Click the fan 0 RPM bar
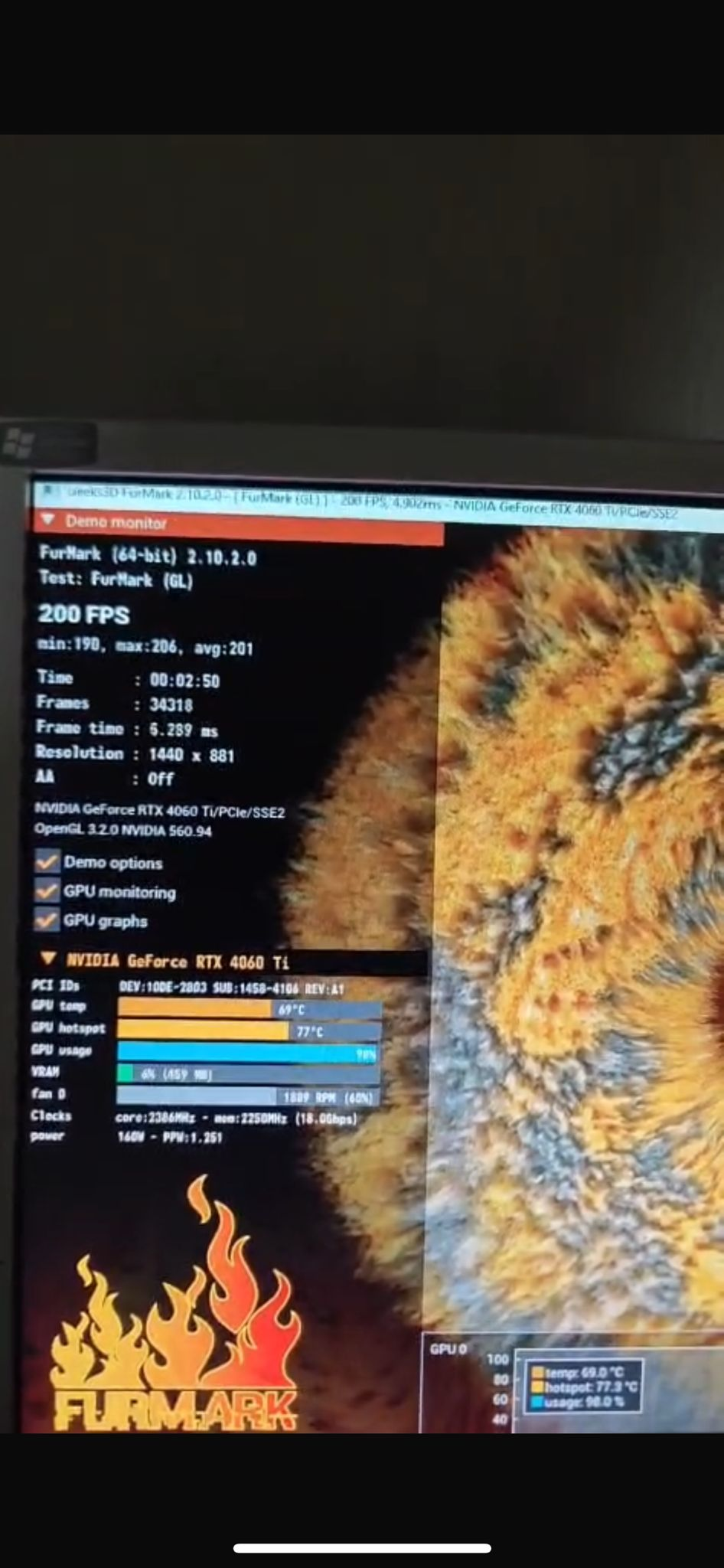This screenshot has height=1568, width=724. (249, 1096)
